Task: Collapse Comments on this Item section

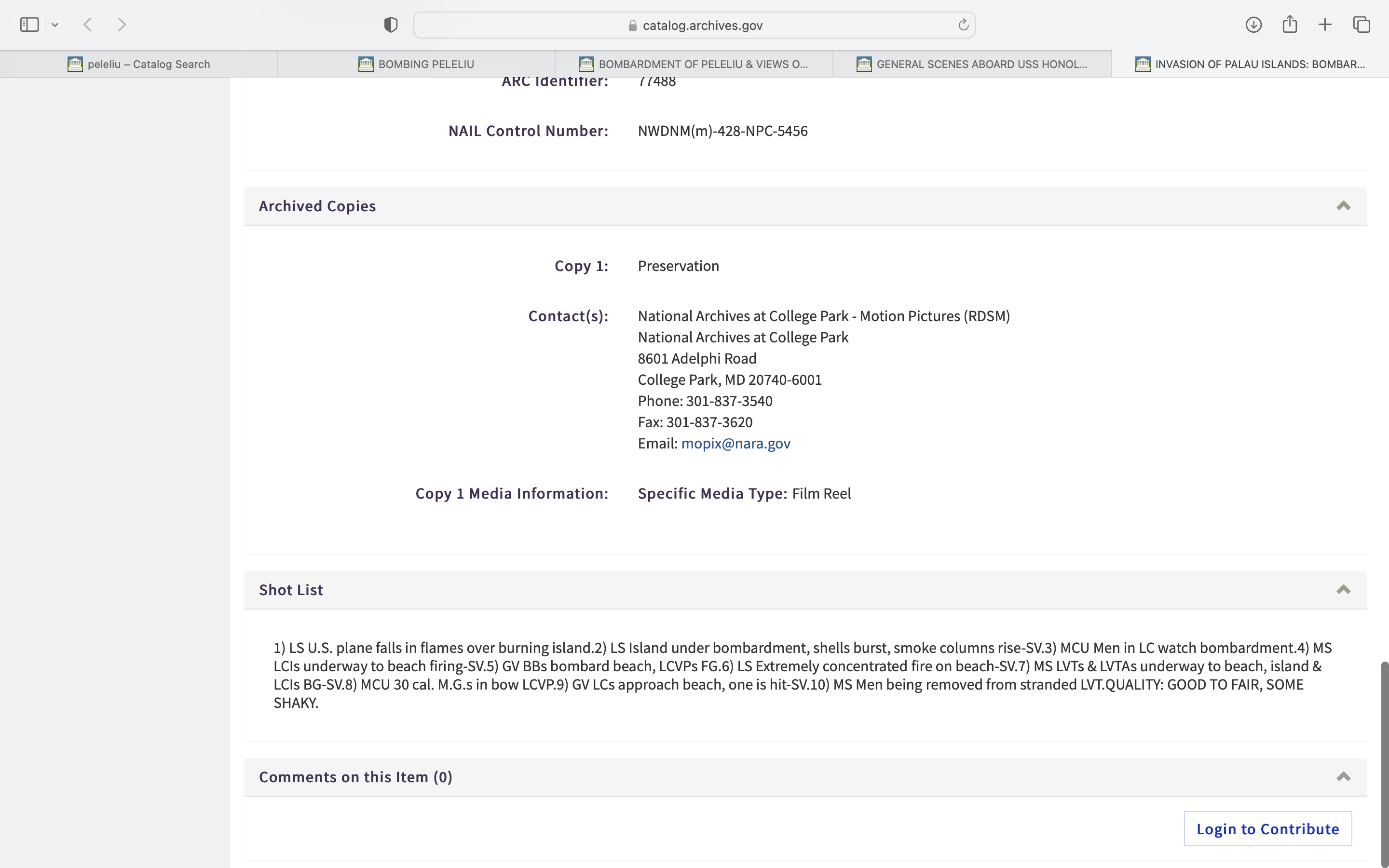Action: [x=1343, y=777]
